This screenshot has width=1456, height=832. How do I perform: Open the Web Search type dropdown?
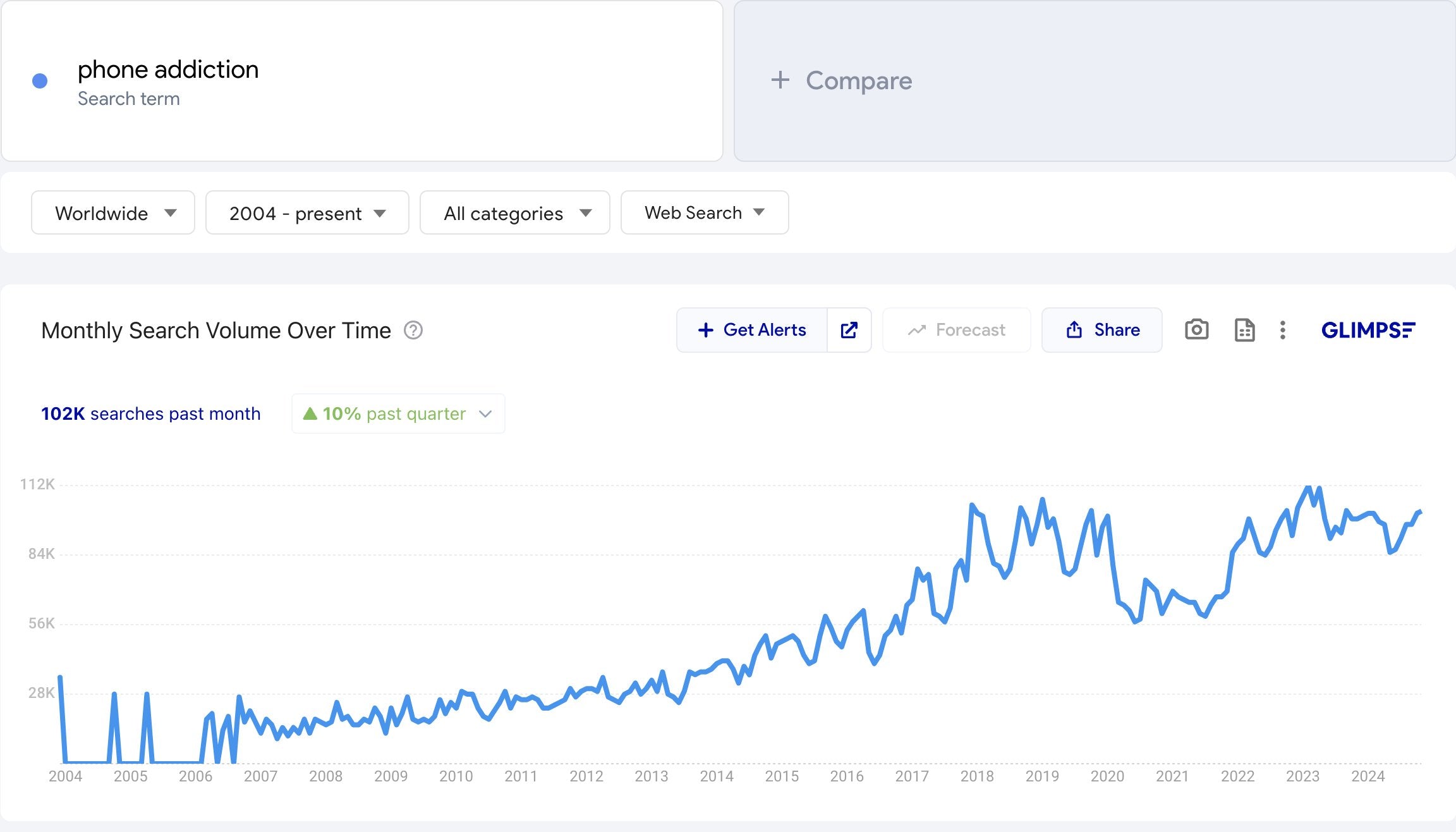705,213
